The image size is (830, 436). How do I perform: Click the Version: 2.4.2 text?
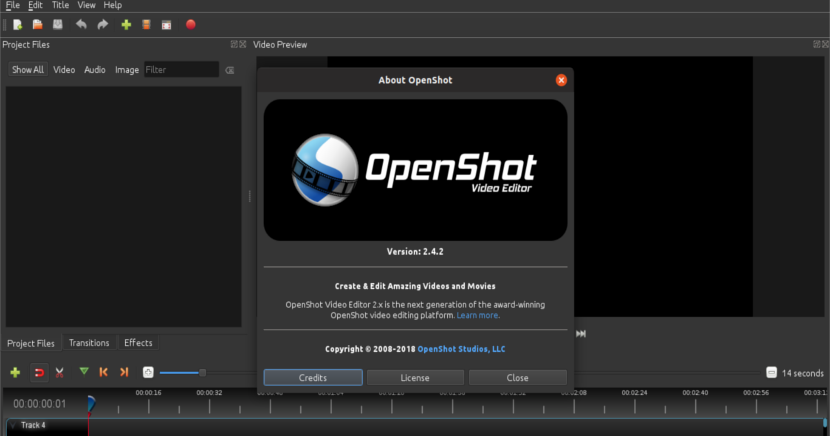[x=415, y=252]
